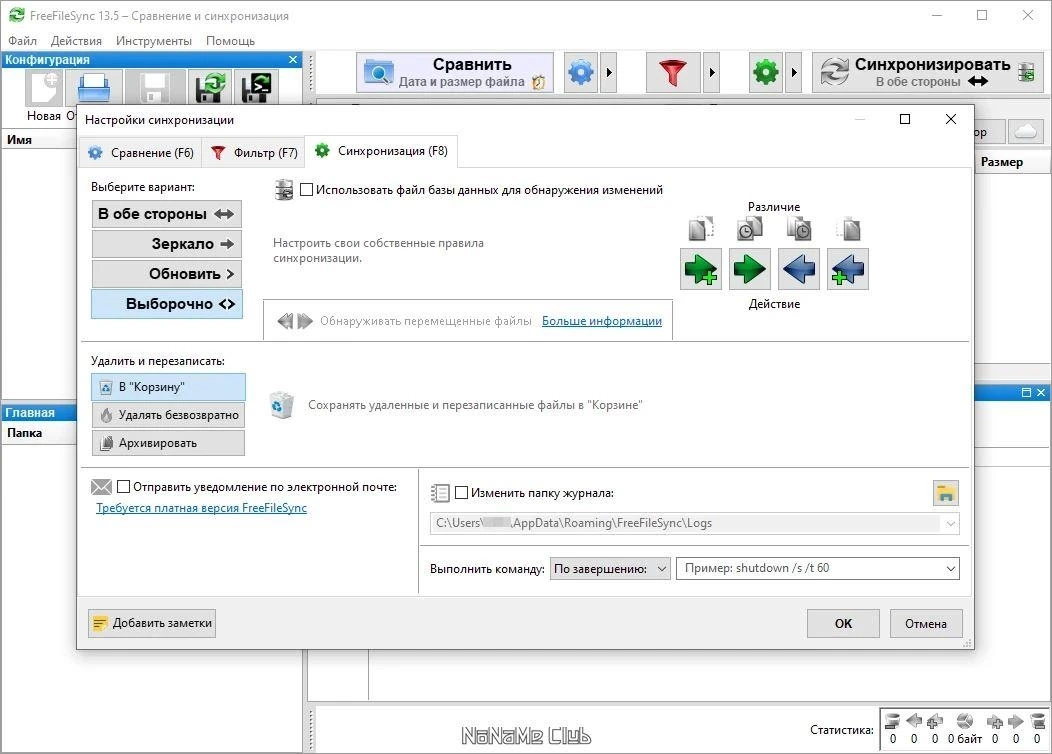Image resolution: width=1052 pixels, height=754 pixels.
Task: Click the log journal list icon
Action: tap(440, 493)
